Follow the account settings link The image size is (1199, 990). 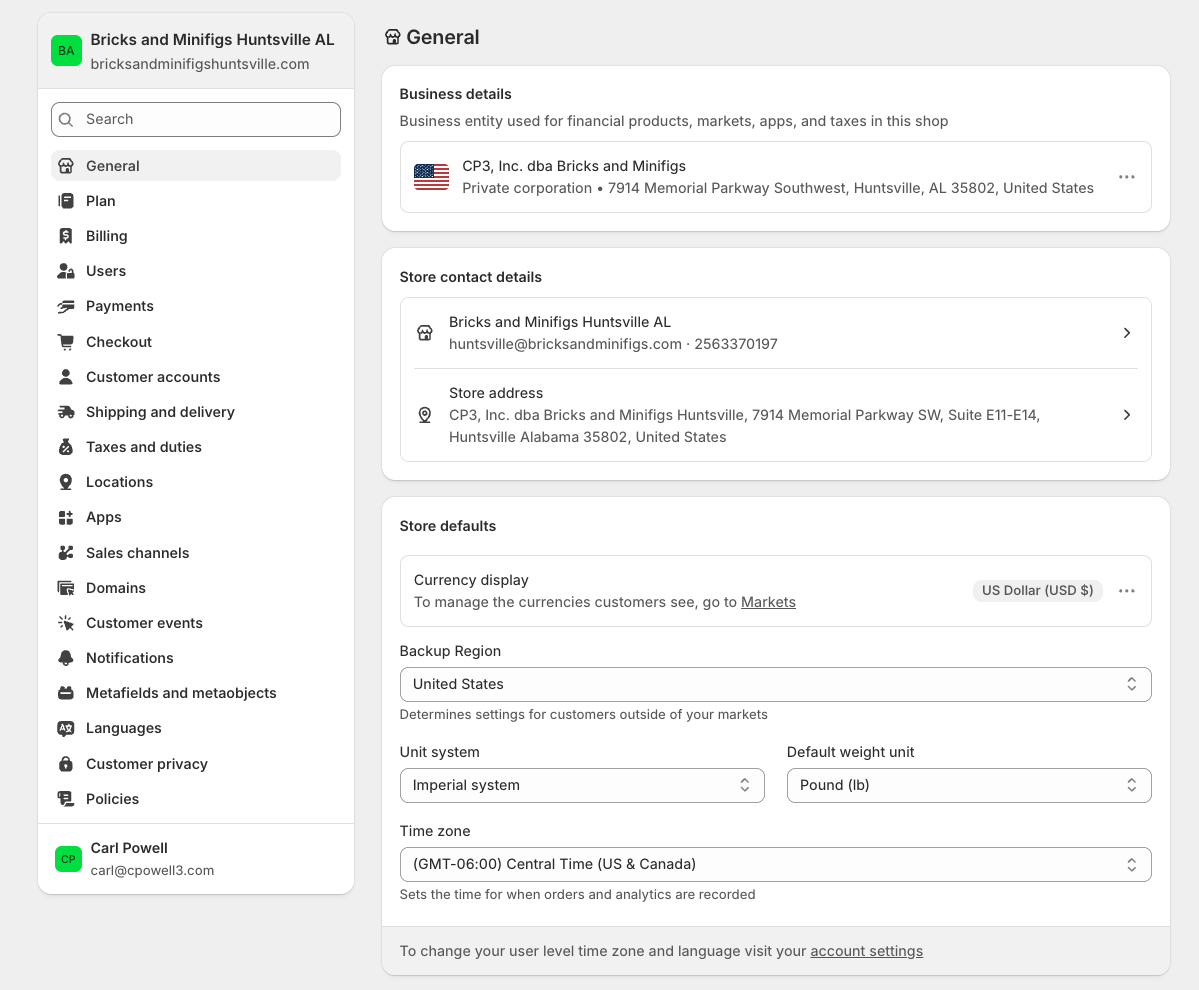coord(866,952)
